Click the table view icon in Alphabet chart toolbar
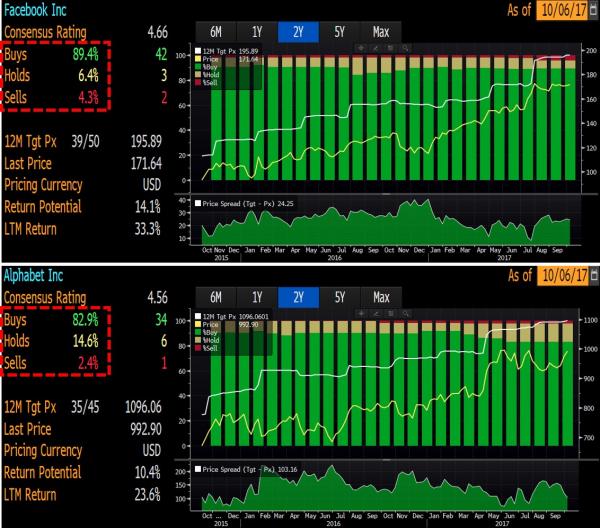This screenshot has width=600, height=528. 391,314
